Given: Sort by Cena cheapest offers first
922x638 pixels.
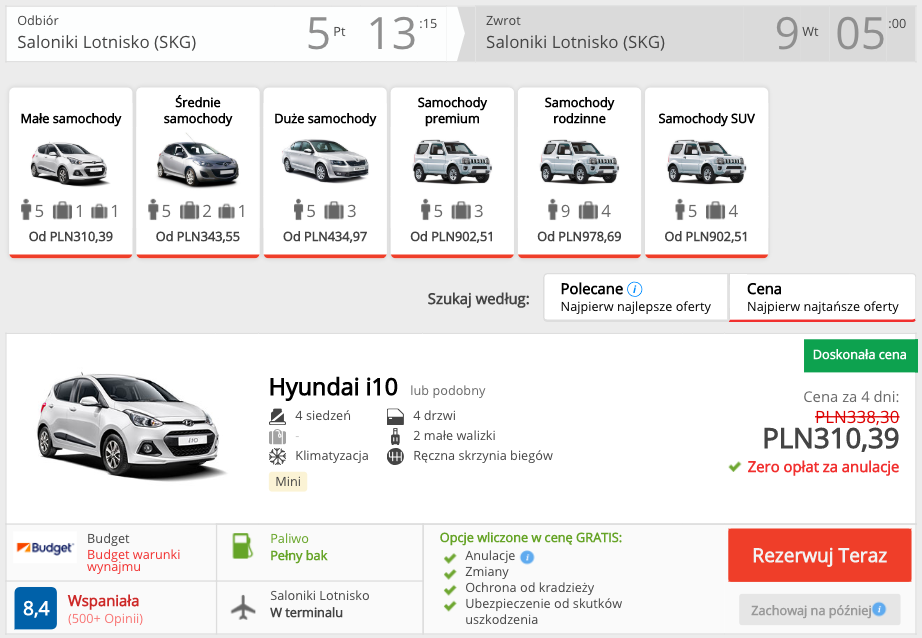Looking at the screenshot, I should tap(822, 298).
